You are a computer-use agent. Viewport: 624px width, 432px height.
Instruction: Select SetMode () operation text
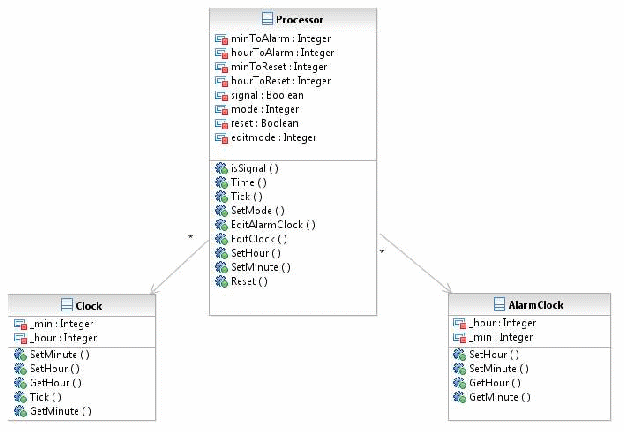(258, 210)
